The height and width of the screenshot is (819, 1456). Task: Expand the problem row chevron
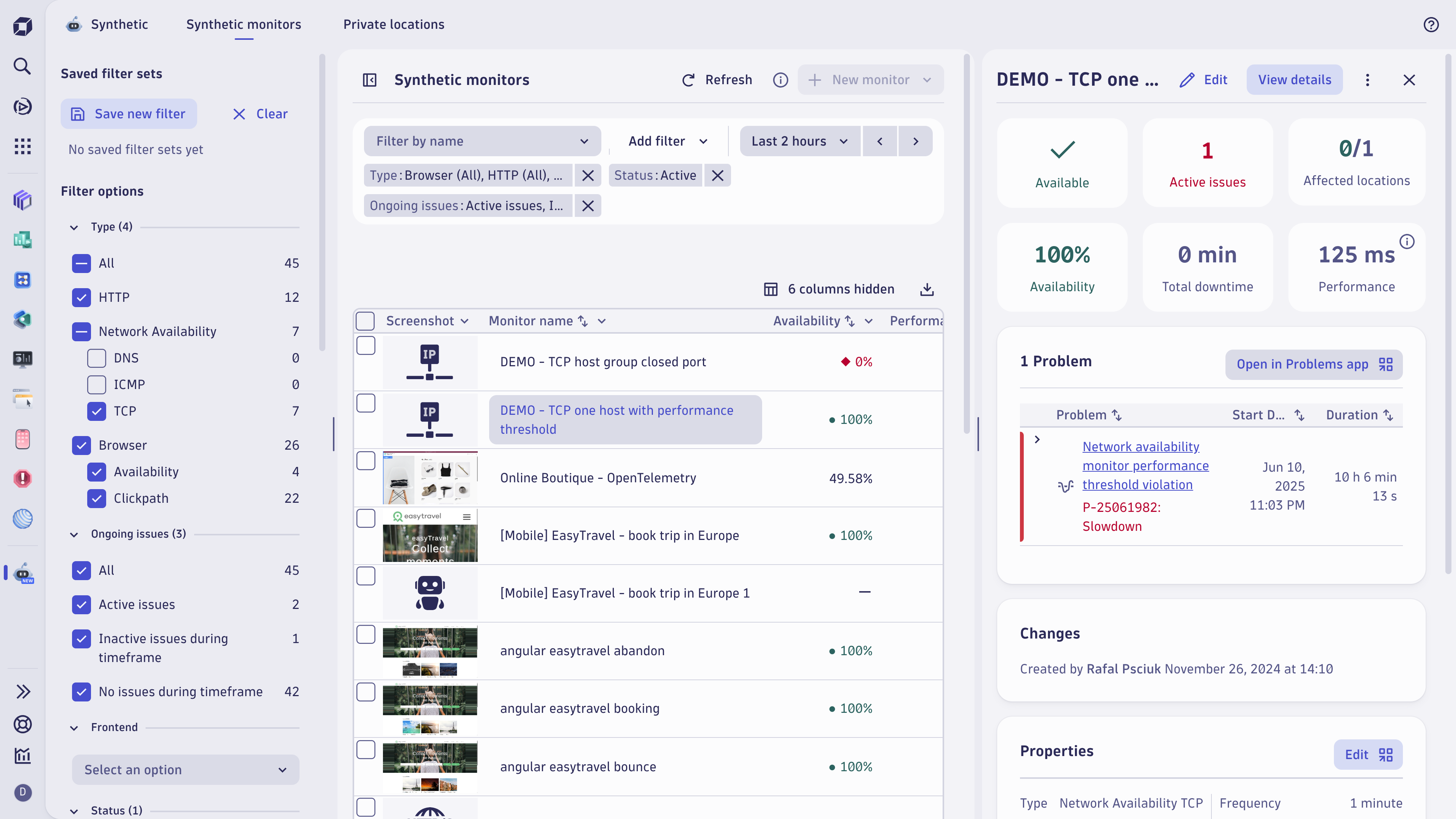coord(1037,439)
